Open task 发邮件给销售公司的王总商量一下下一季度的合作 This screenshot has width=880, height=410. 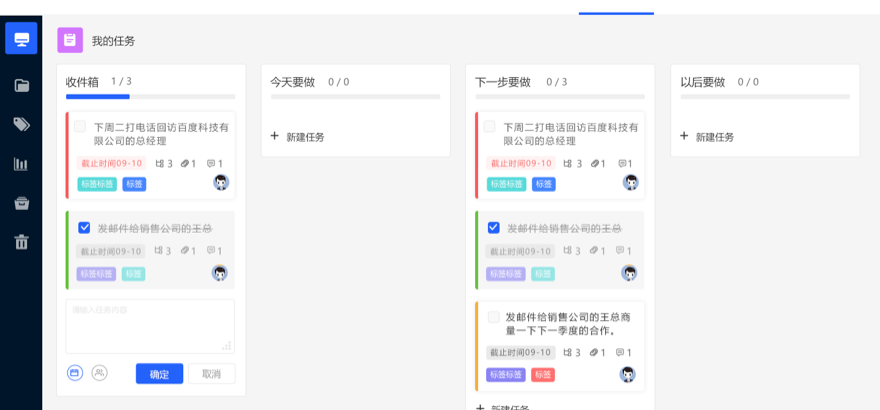pos(568,324)
